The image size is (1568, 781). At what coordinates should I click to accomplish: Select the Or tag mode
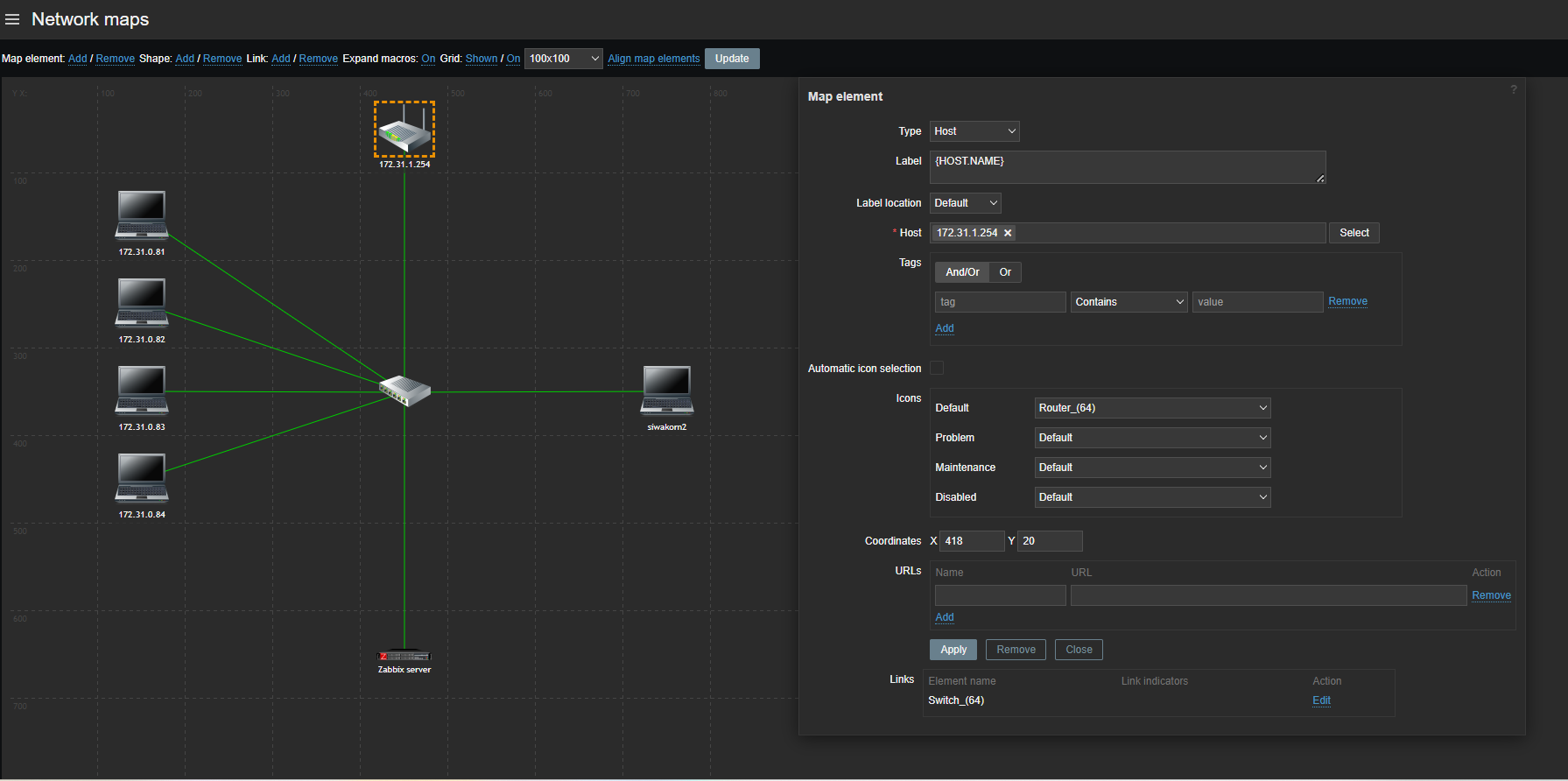point(1005,272)
